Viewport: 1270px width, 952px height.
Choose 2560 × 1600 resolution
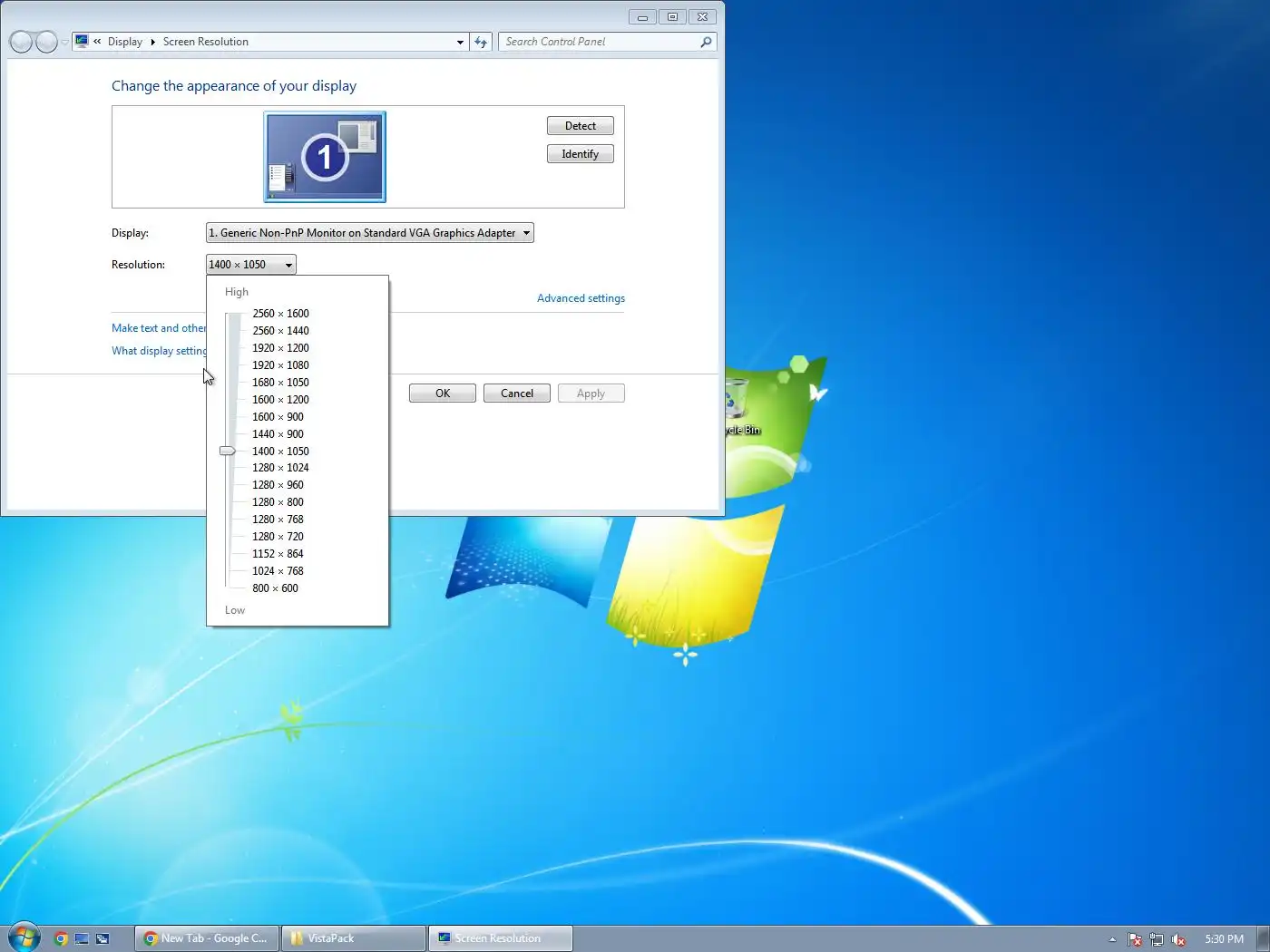point(280,314)
